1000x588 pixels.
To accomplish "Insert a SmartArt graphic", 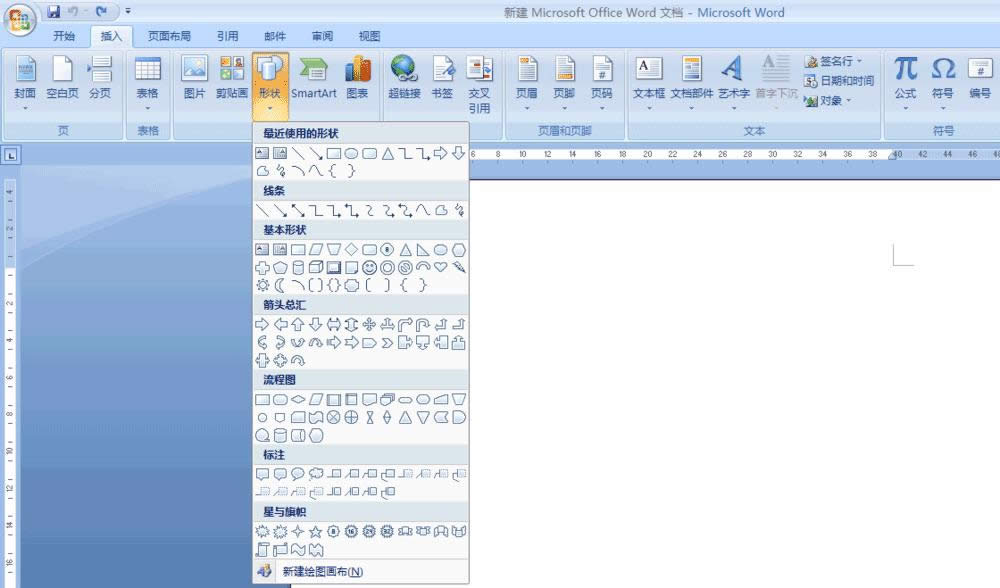I will point(315,80).
